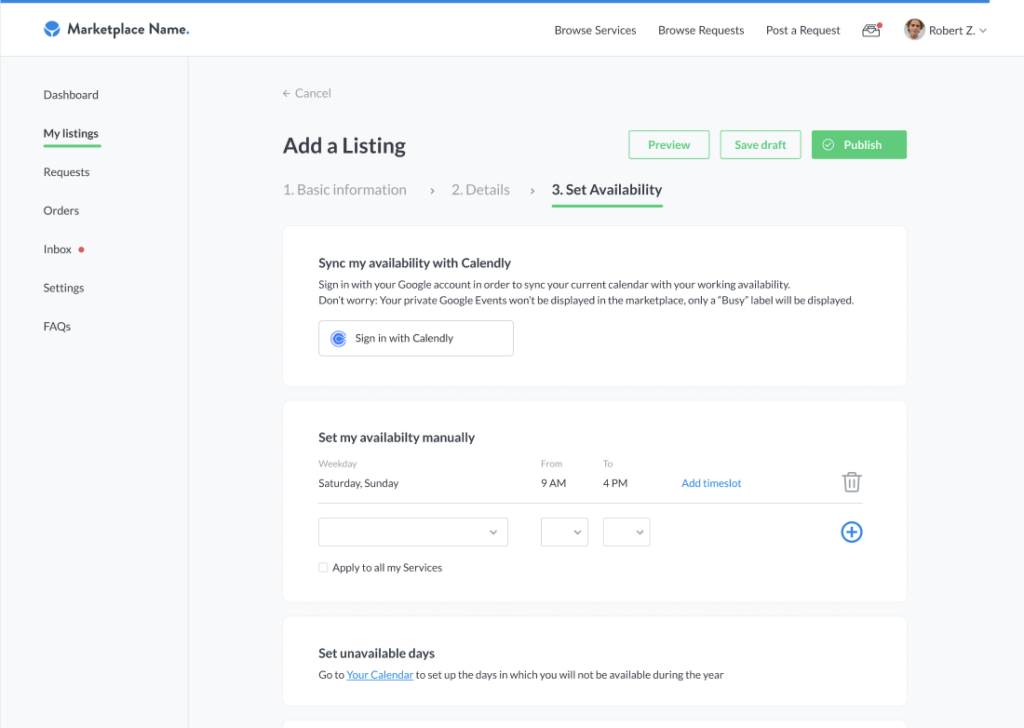Switch to 1. Basic information step
This screenshot has height=728, width=1024.
click(x=344, y=189)
